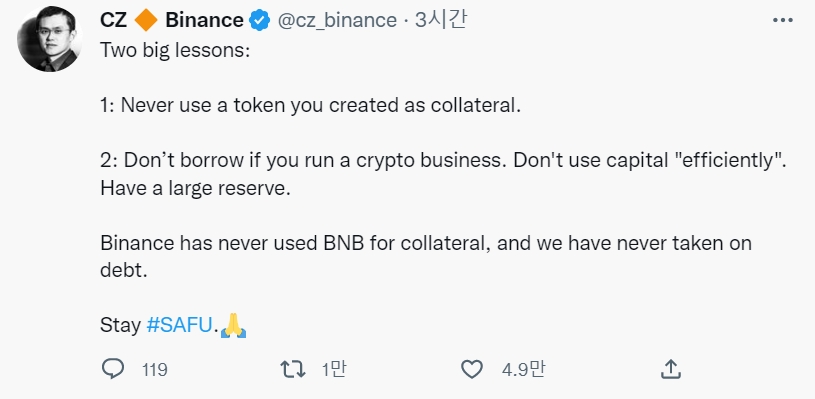Click the 1만 retweet count

[x=334, y=370]
